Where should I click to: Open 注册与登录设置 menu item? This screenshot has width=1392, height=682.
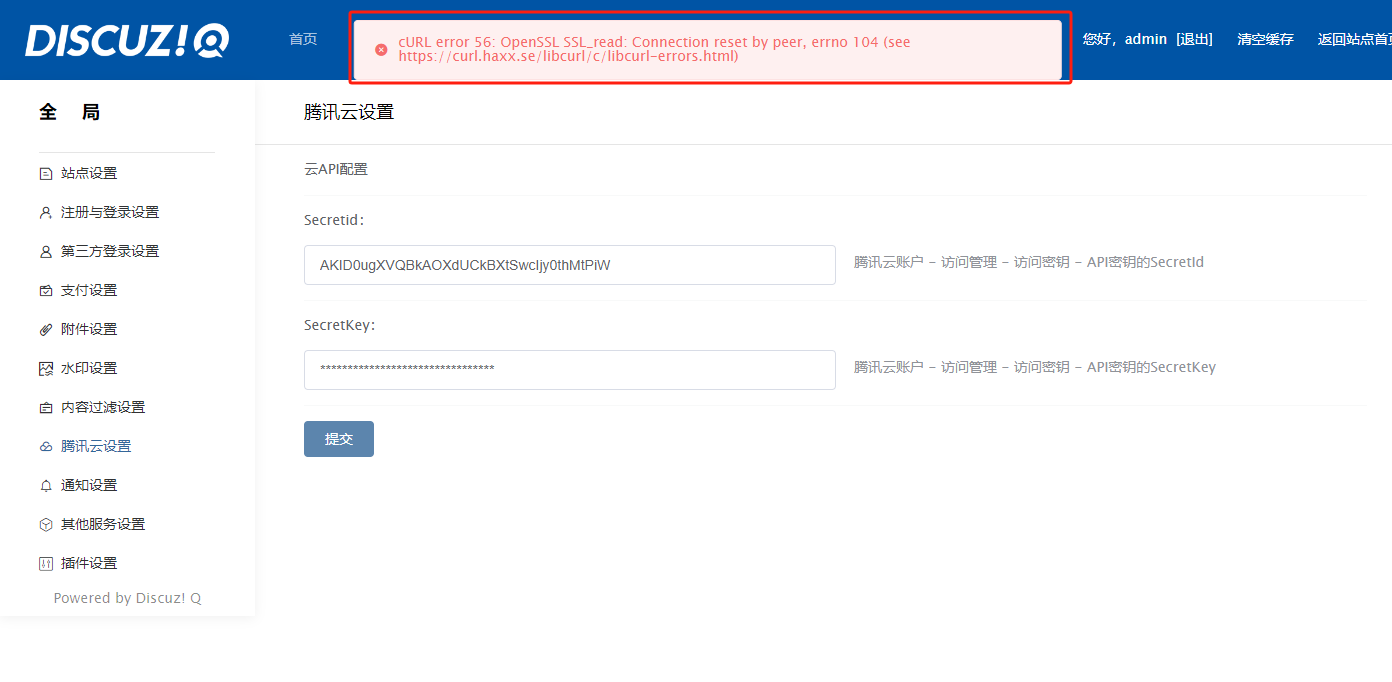[110, 212]
